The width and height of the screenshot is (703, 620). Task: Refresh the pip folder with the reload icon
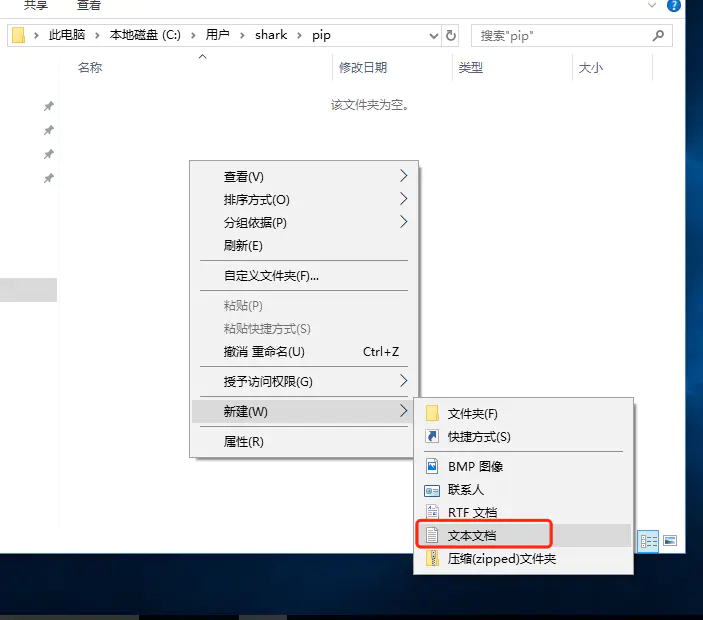pyautogui.click(x=451, y=35)
